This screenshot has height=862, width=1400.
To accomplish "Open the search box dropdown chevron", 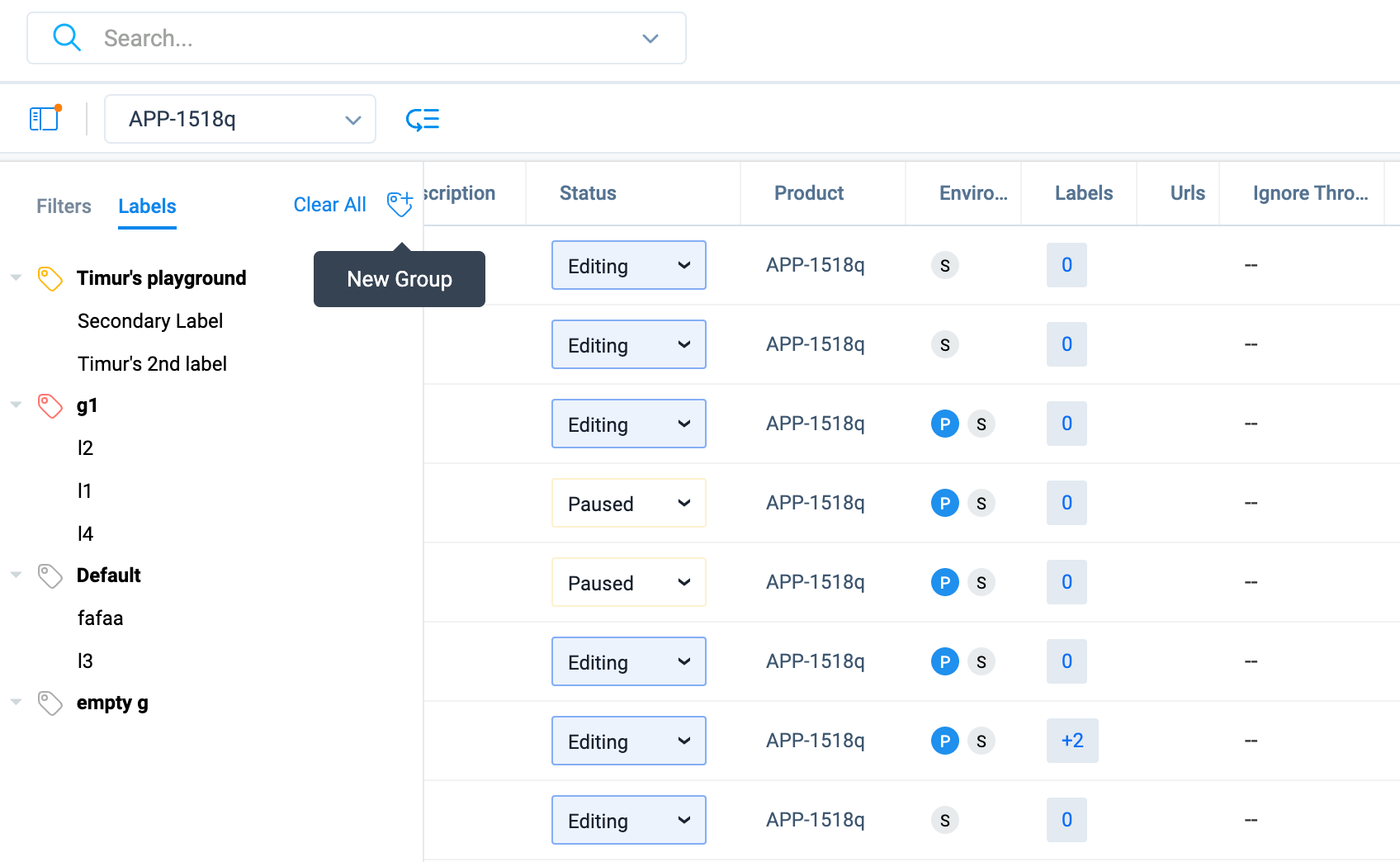I will tap(650, 38).
